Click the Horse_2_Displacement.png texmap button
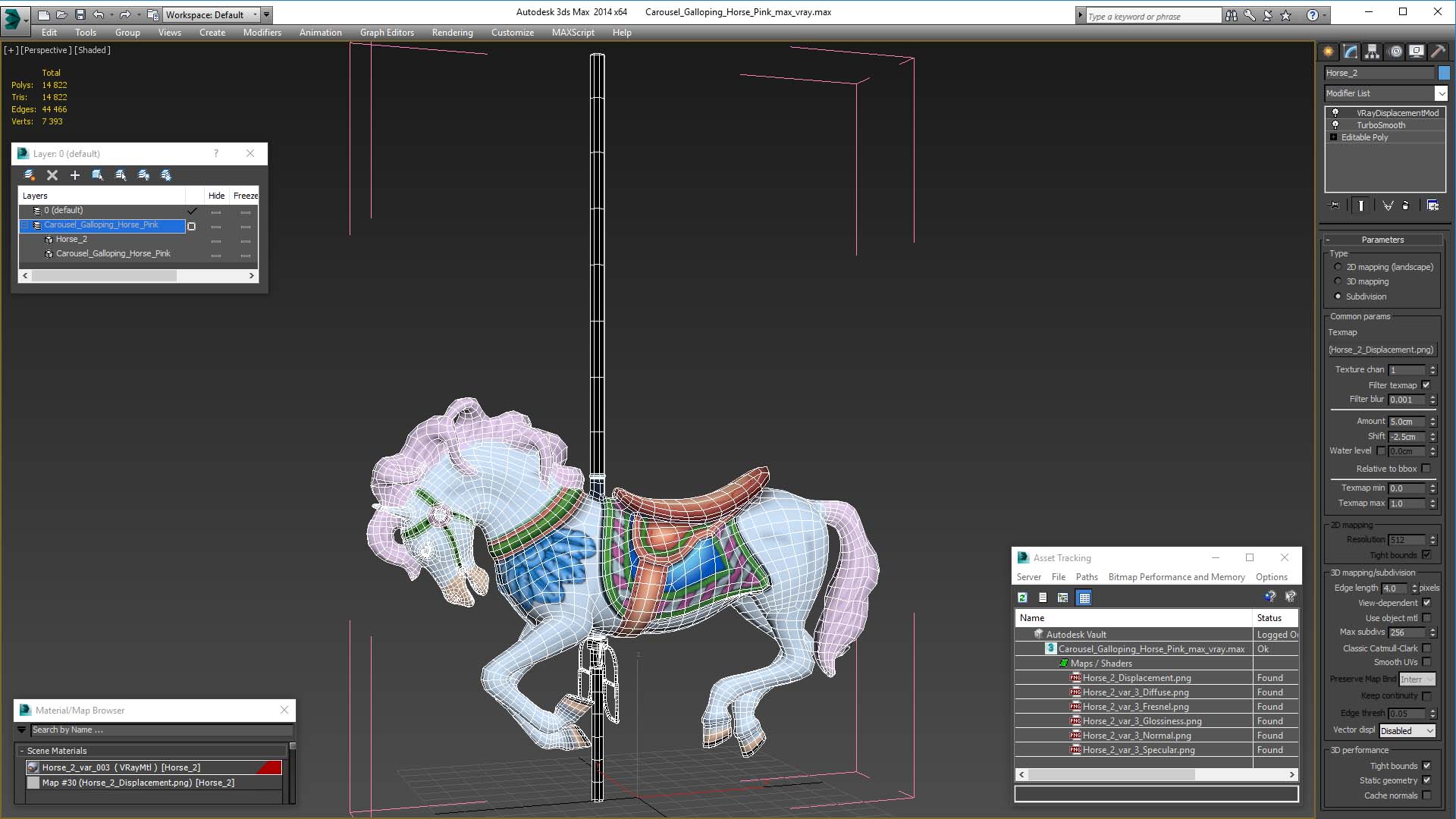This screenshot has width=1456, height=819. pos(1381,350)
